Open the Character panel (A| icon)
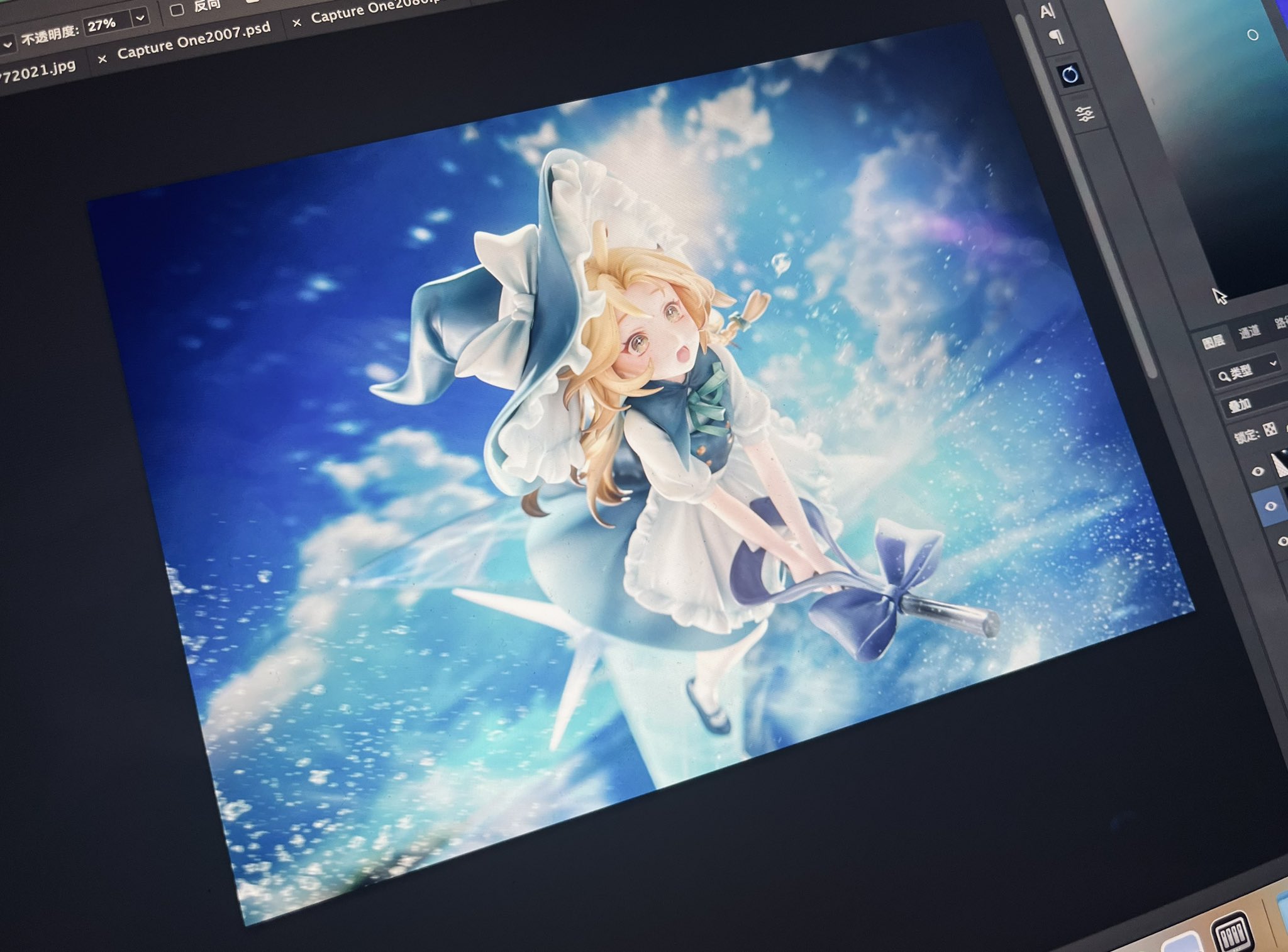1288x952 pixels. 1046,11
